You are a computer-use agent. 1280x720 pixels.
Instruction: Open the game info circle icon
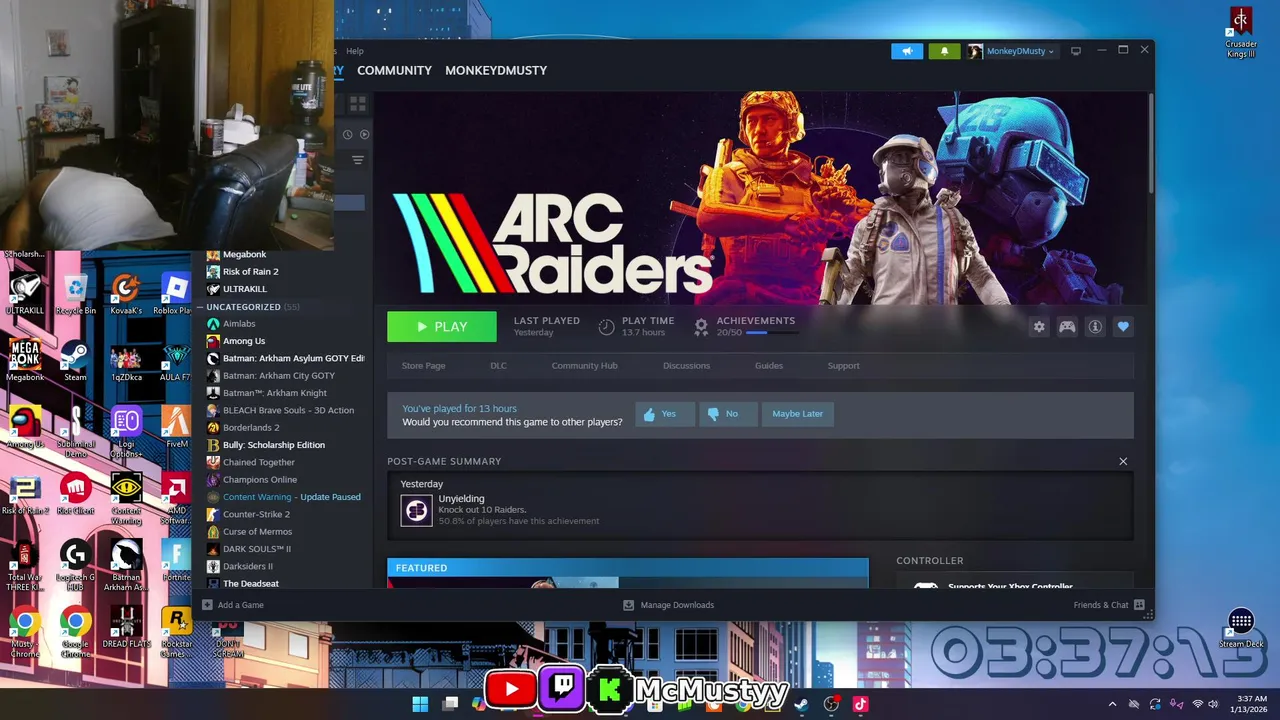click(x=1095, y=327)
